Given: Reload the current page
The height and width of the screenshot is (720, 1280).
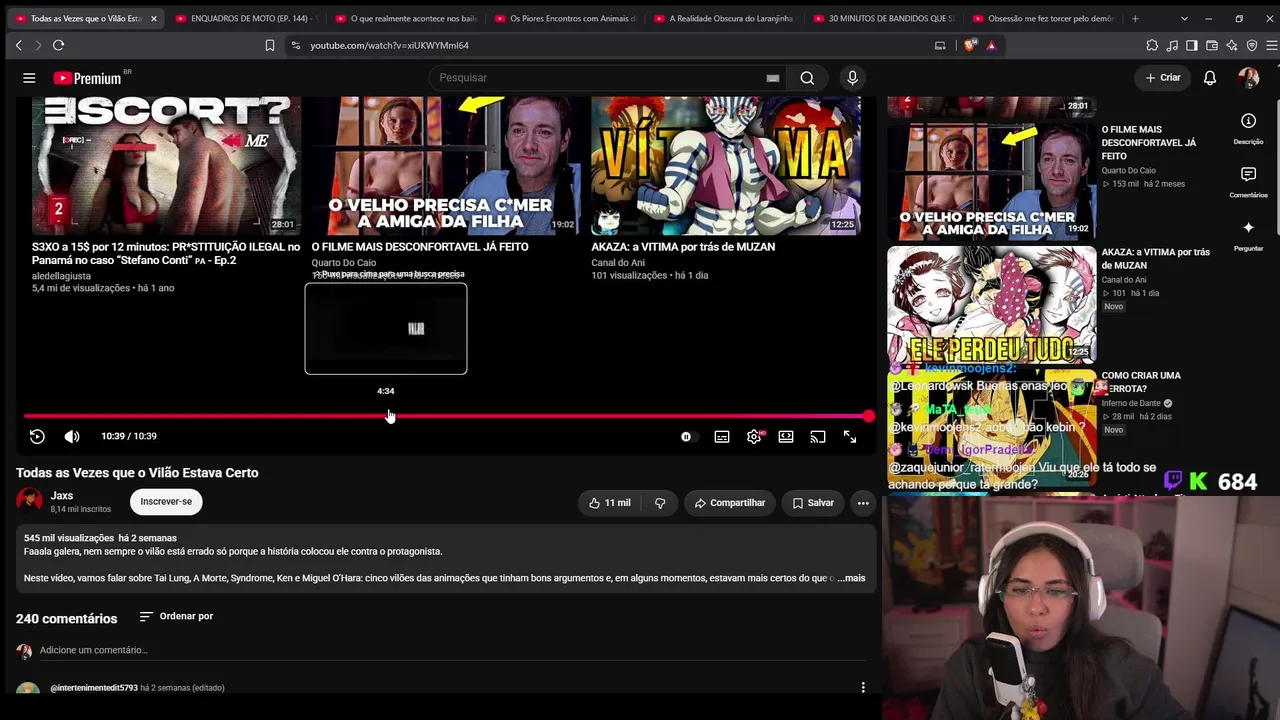Looking at the screenshot, I should point(58,45).
